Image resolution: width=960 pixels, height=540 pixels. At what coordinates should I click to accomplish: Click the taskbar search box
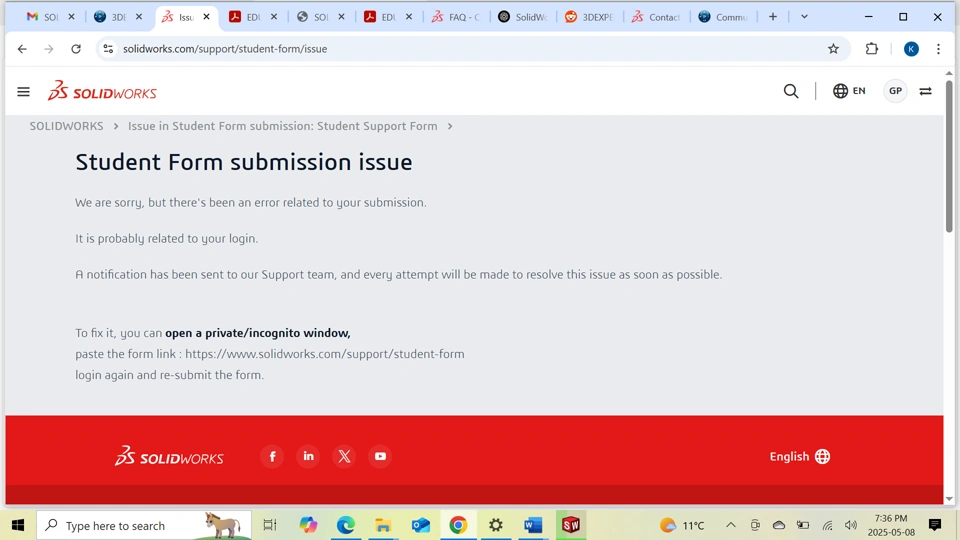coord(144,525)
